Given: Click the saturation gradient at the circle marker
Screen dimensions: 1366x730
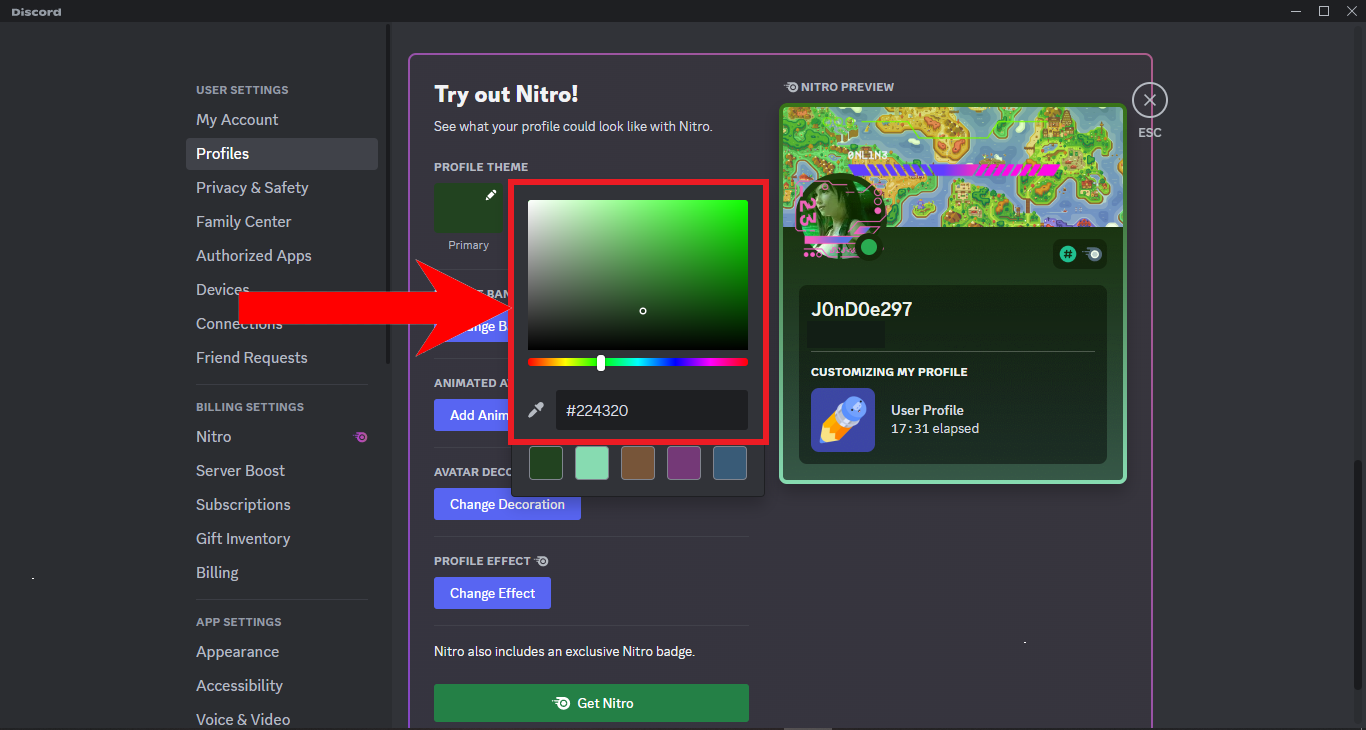Looking at the screenshot, I should tap(643, 311).
